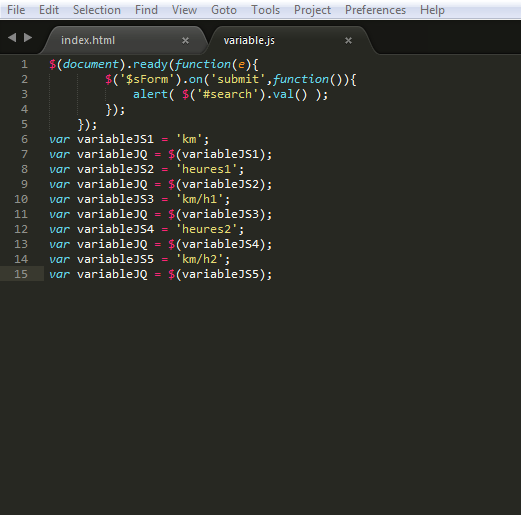Place cursor in '#search' string

(x=227, y=94)
